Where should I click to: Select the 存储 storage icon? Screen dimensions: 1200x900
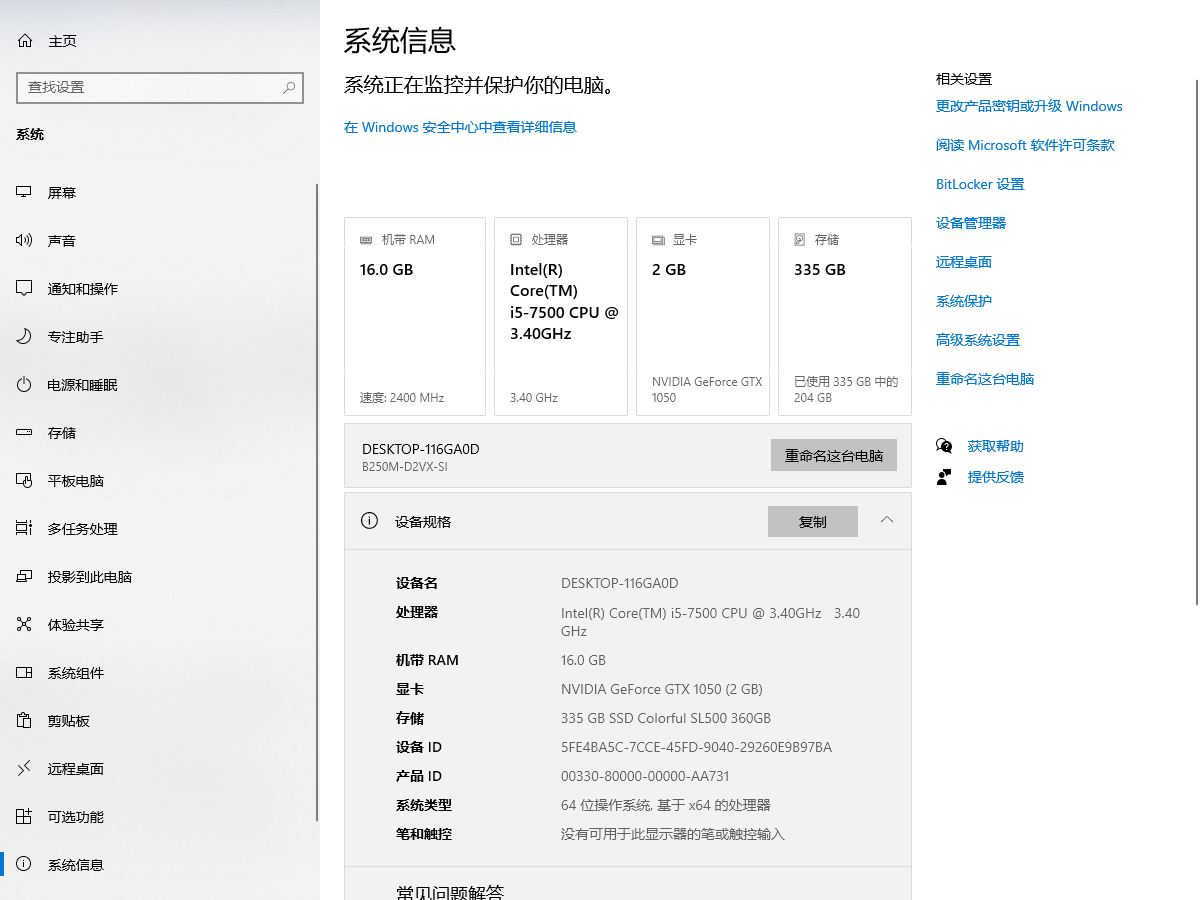[x=22, y=432]
